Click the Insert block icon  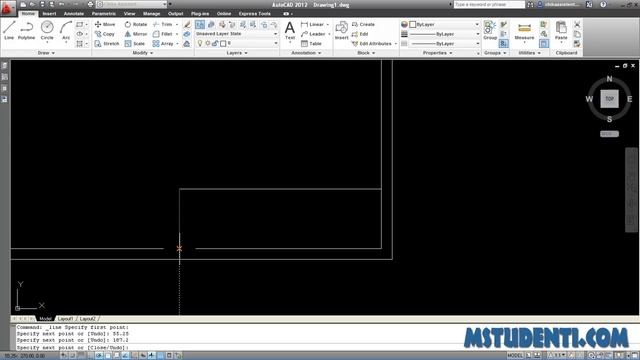pos(342,31)
